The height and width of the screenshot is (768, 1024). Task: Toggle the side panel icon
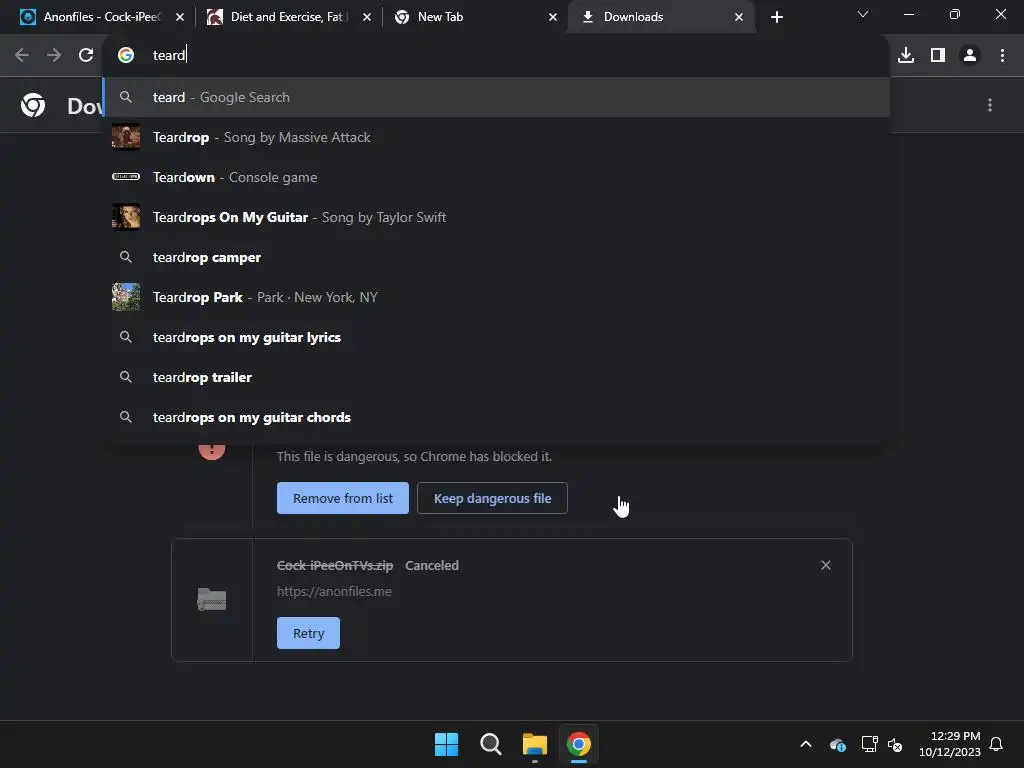(938, 55)
